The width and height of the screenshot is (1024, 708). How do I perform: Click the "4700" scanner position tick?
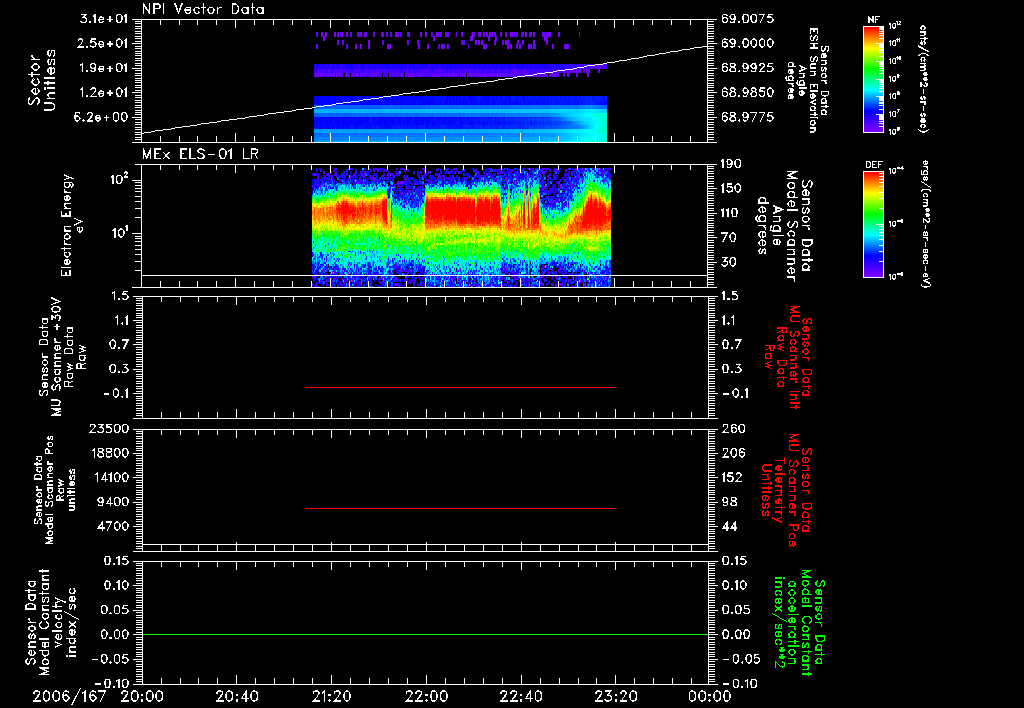click(x=114, y=526)
